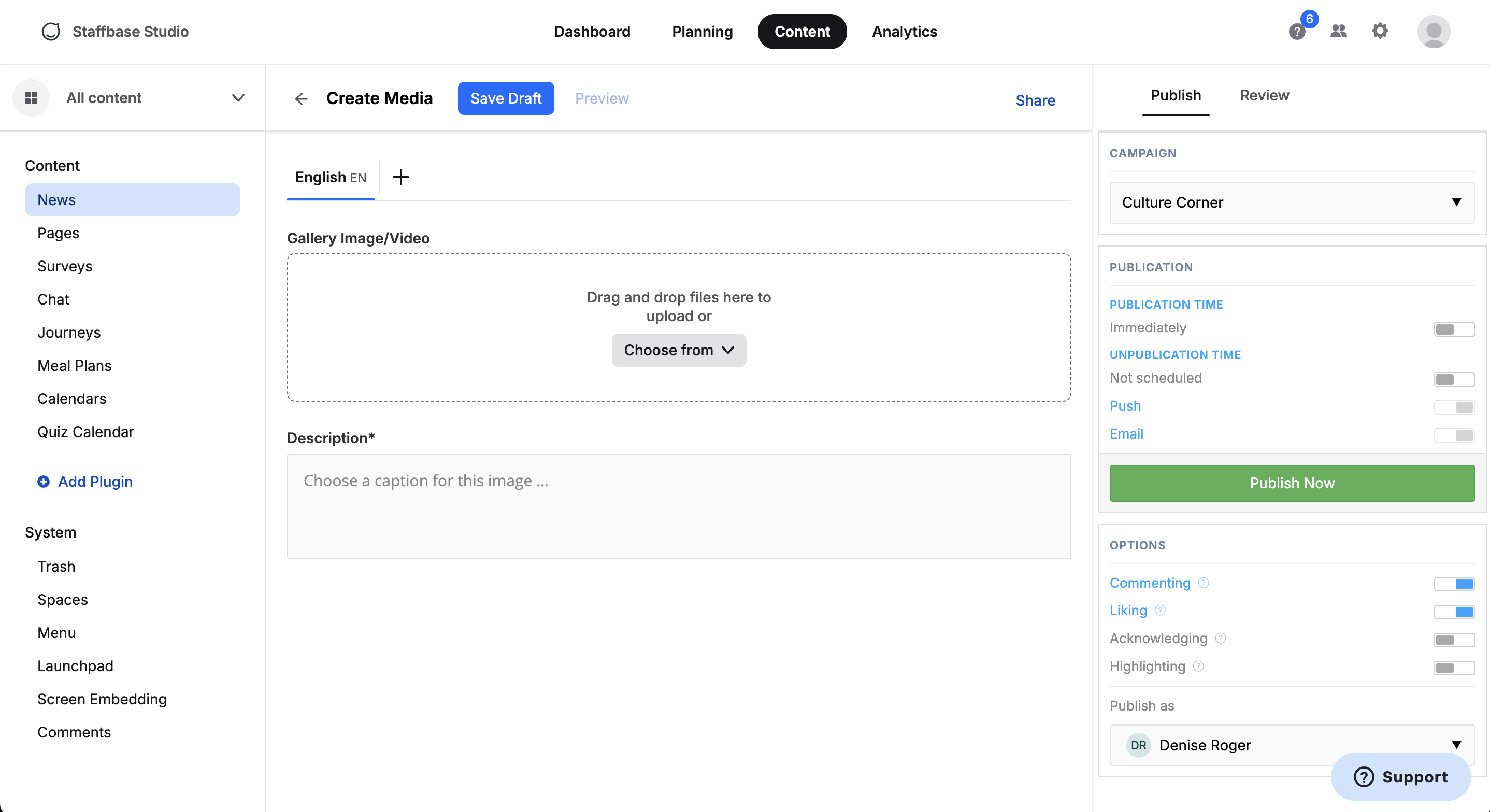Switch to the Publish panel tab
The image size is (1490, 812).
[1176, 95]
